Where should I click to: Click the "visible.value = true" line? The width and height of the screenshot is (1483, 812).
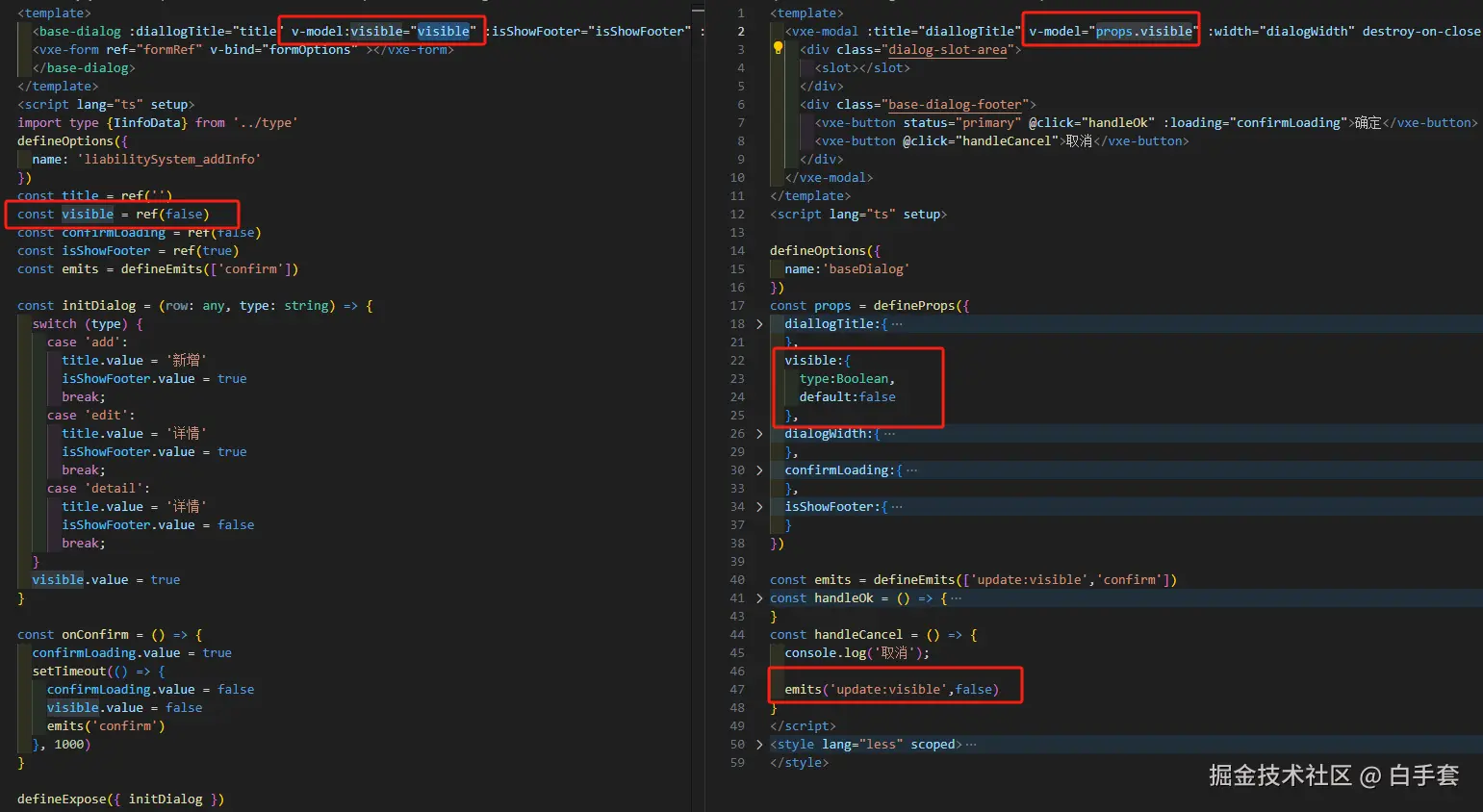tap(106, 580)
